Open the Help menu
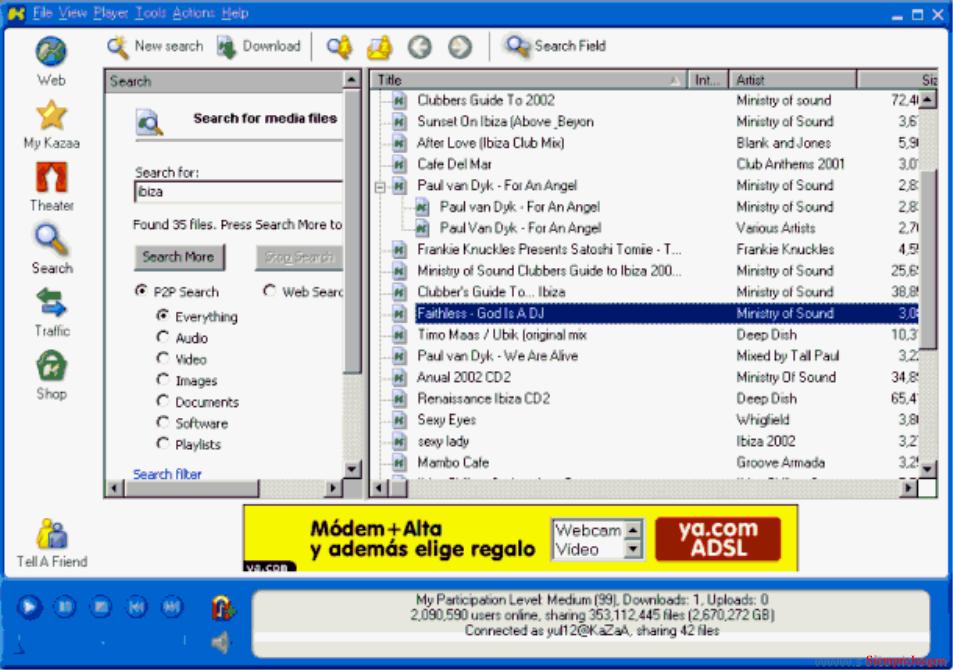Image resolution: width=953 pixels, height=670 pixels. [x=235, y=13]
